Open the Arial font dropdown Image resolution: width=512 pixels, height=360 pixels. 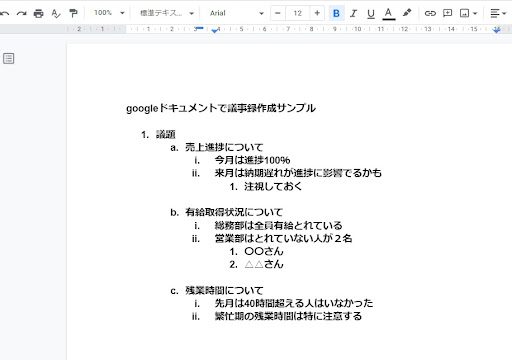[237, 13]
